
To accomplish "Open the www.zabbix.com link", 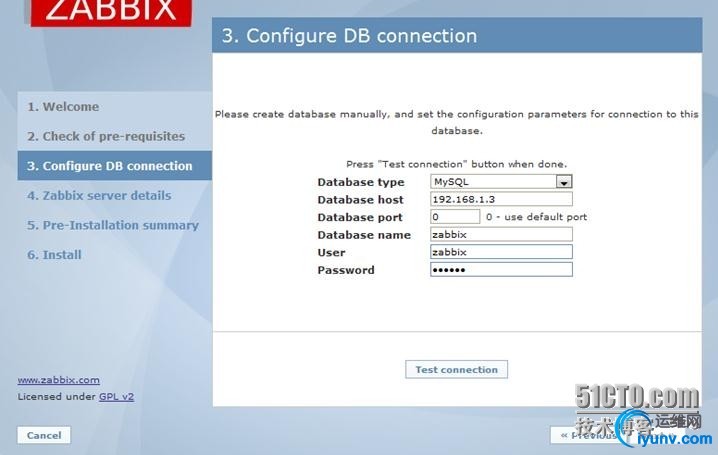I will [x=59, y=380].
